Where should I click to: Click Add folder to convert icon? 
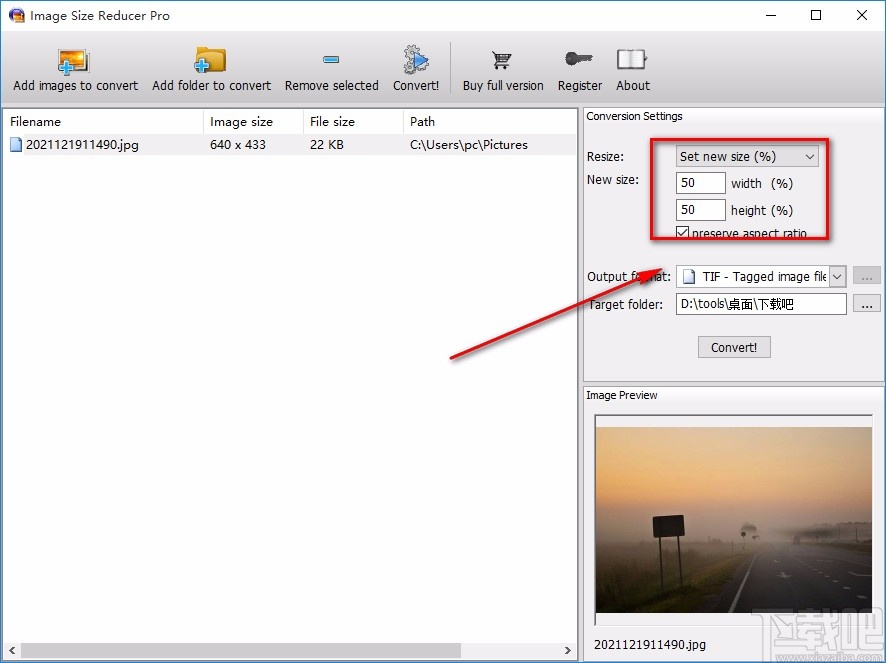(x=211, y=61)
